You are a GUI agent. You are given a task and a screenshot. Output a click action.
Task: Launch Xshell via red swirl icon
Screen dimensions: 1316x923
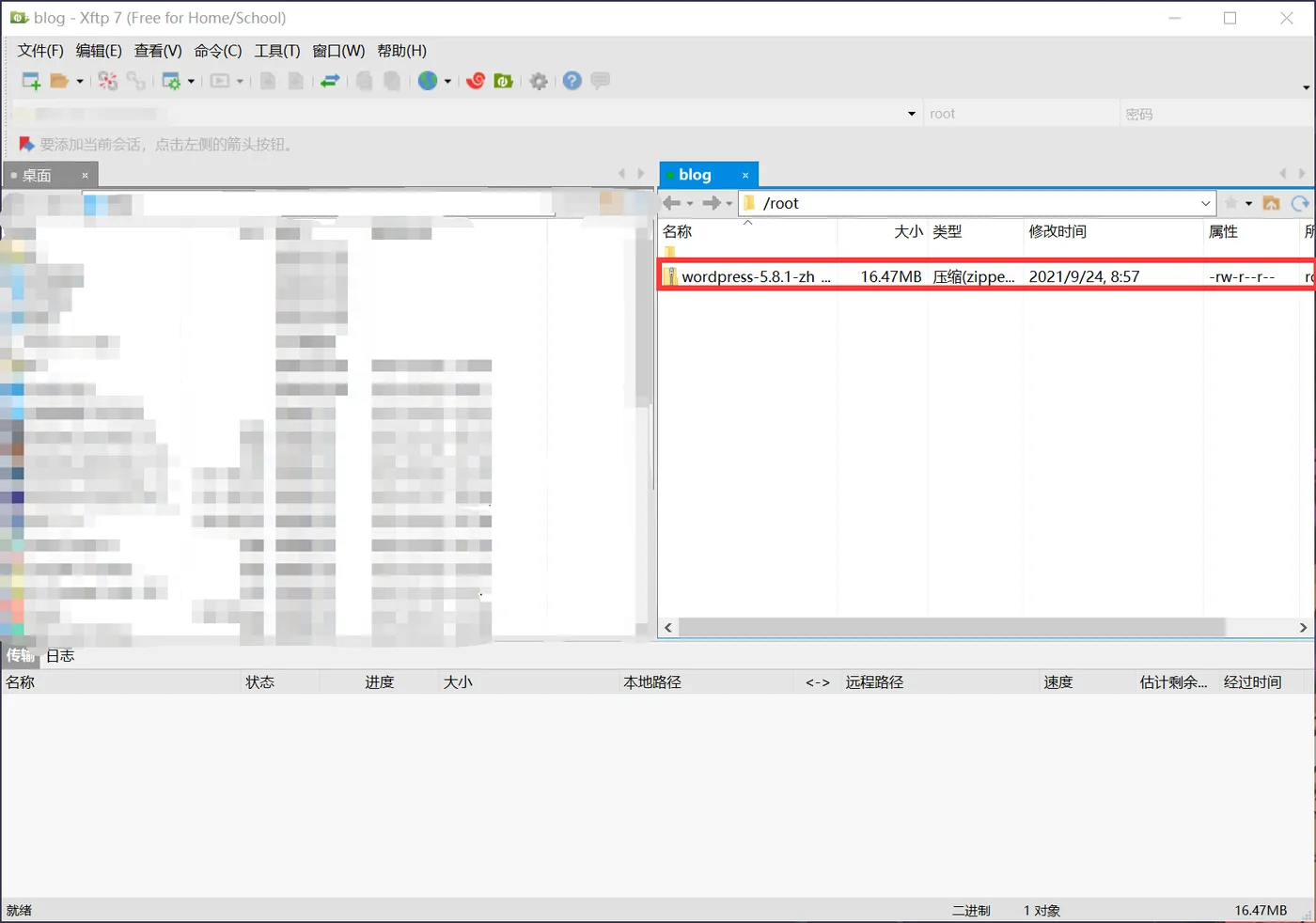click(476, 81)
